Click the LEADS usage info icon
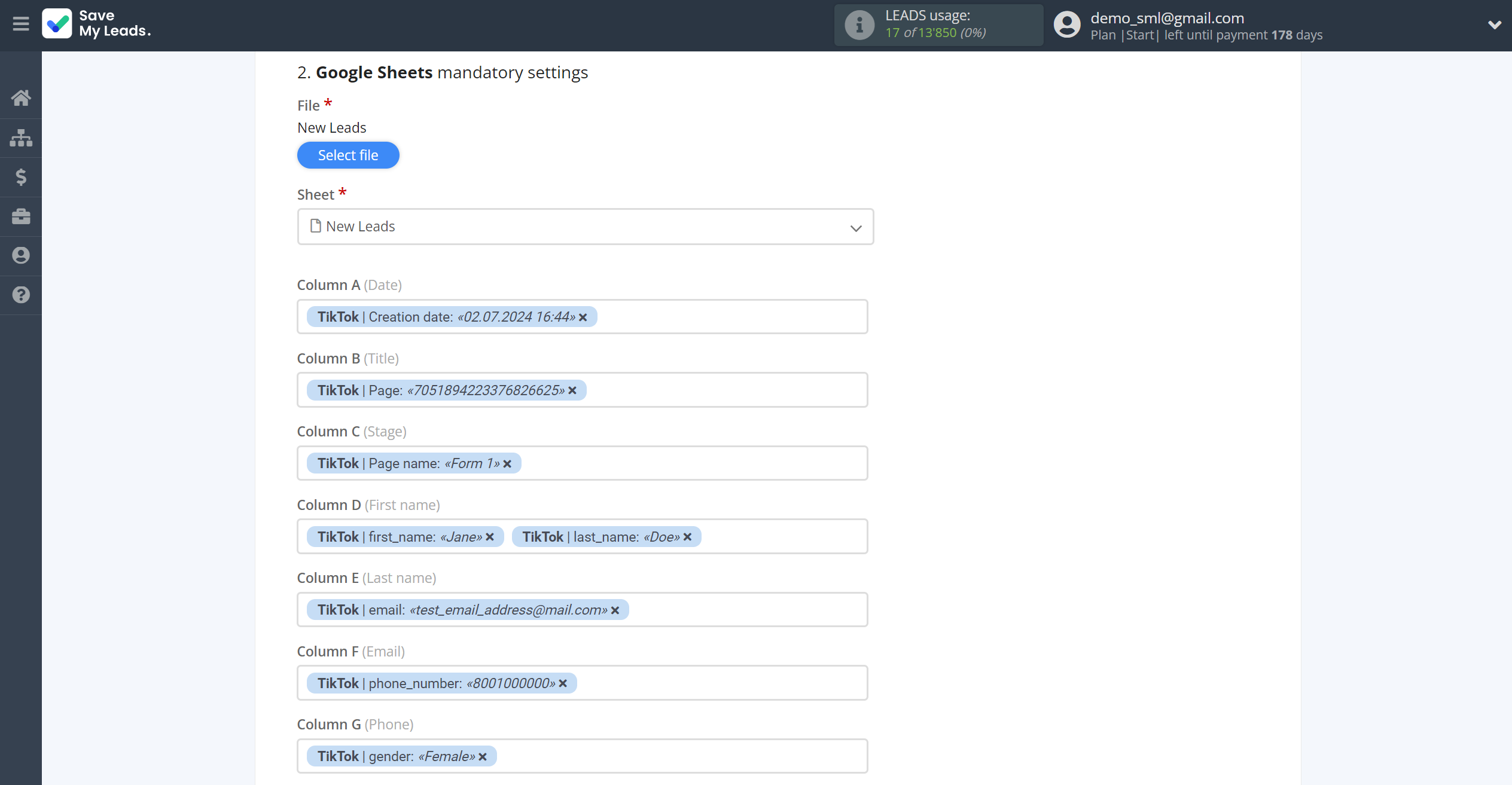 pyautogui.click(x=859, y=25)
